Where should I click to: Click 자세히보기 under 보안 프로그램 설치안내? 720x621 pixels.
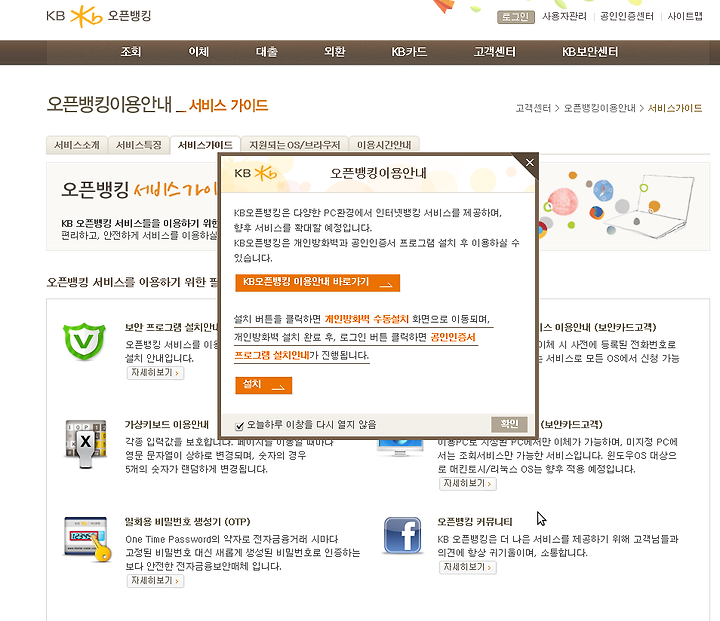[156, 373]
